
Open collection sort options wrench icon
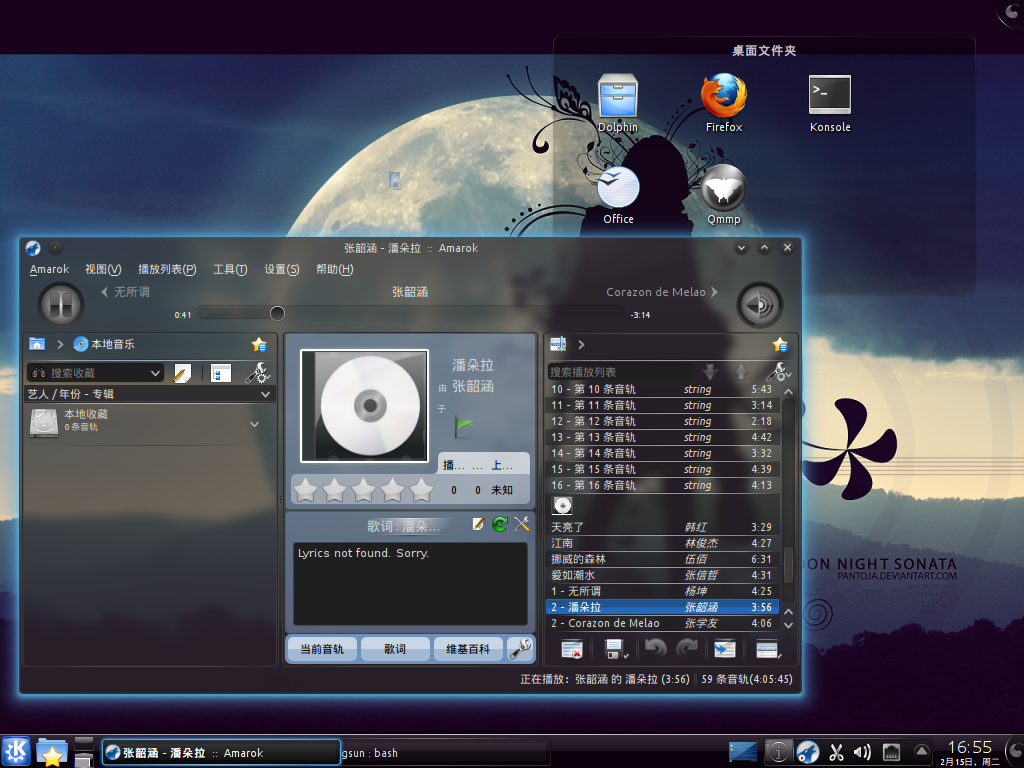pyautogui.click(x=257, y=373)
